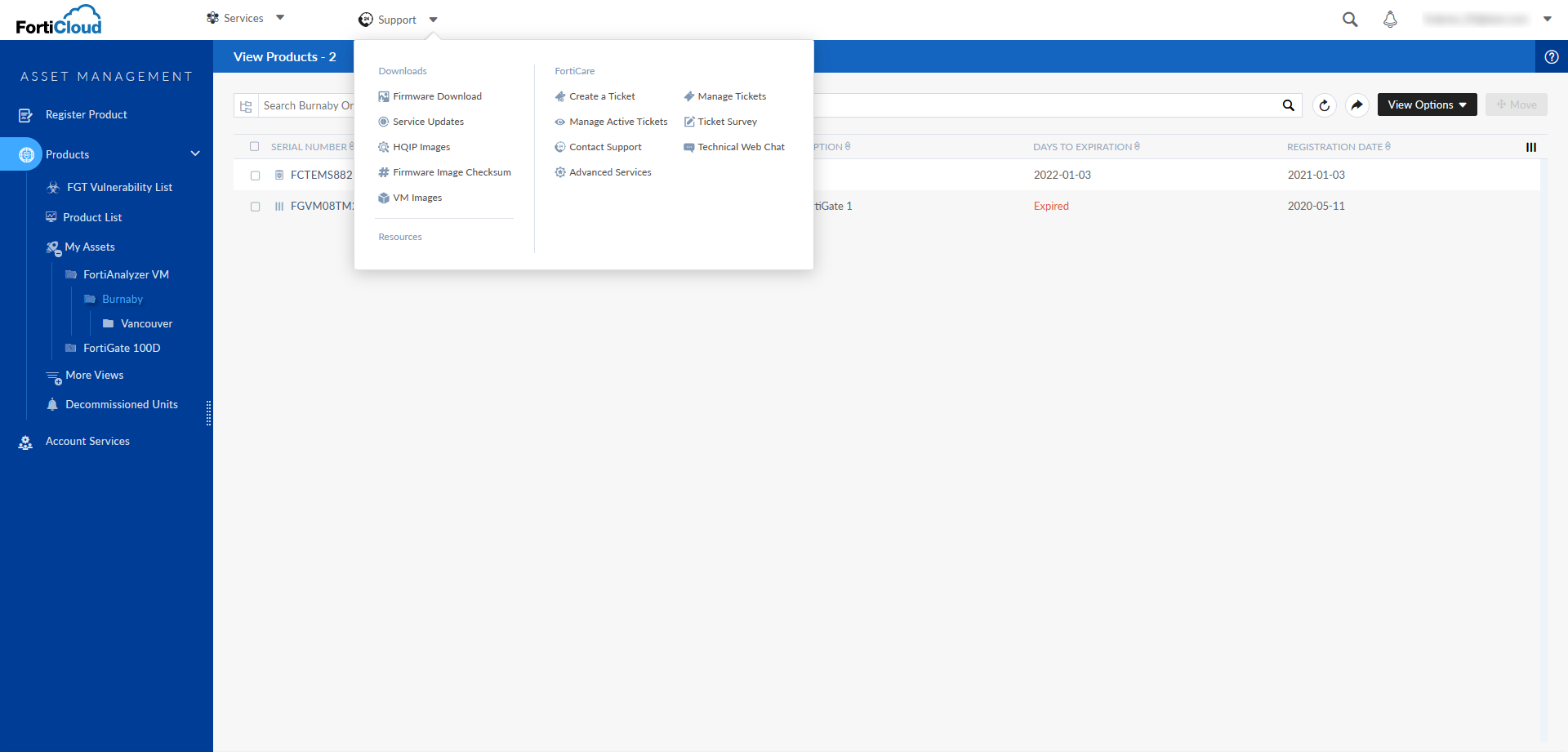
Task: Open the user account dropdown arrow
Action: [x=1548, y=19]
